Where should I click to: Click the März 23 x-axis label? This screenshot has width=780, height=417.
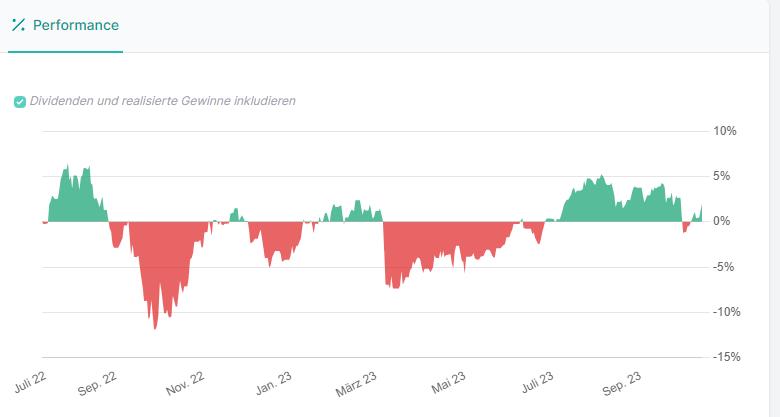[x=356, y=384]
